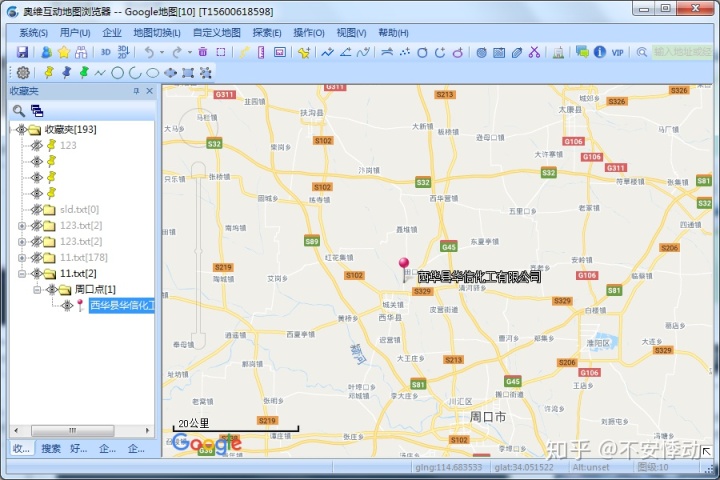Open the 帮助(H) menu
This screenshot has width=720, height=480.
click(393, 33)
